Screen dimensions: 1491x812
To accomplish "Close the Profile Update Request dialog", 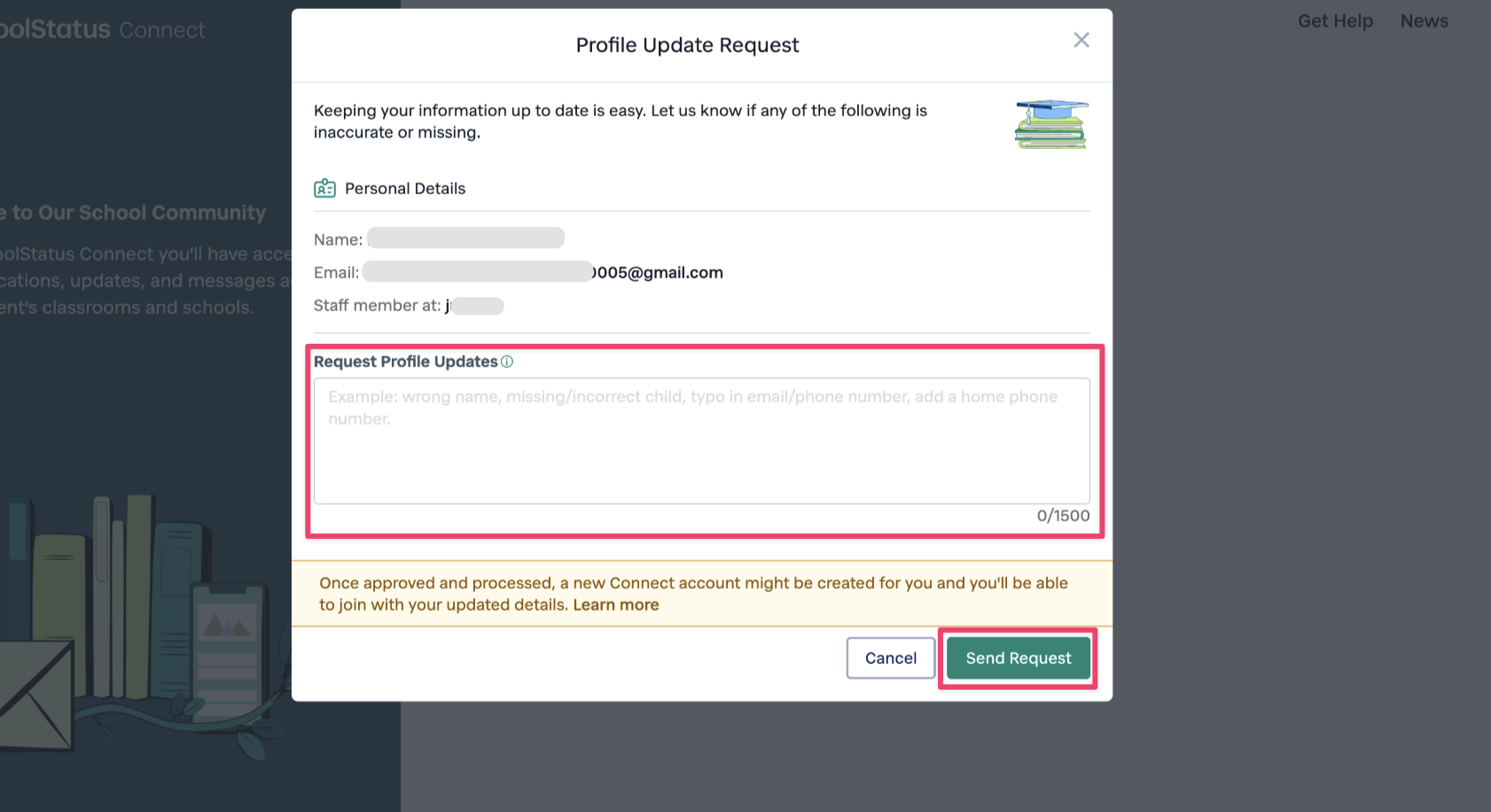I will [1081, 40].
